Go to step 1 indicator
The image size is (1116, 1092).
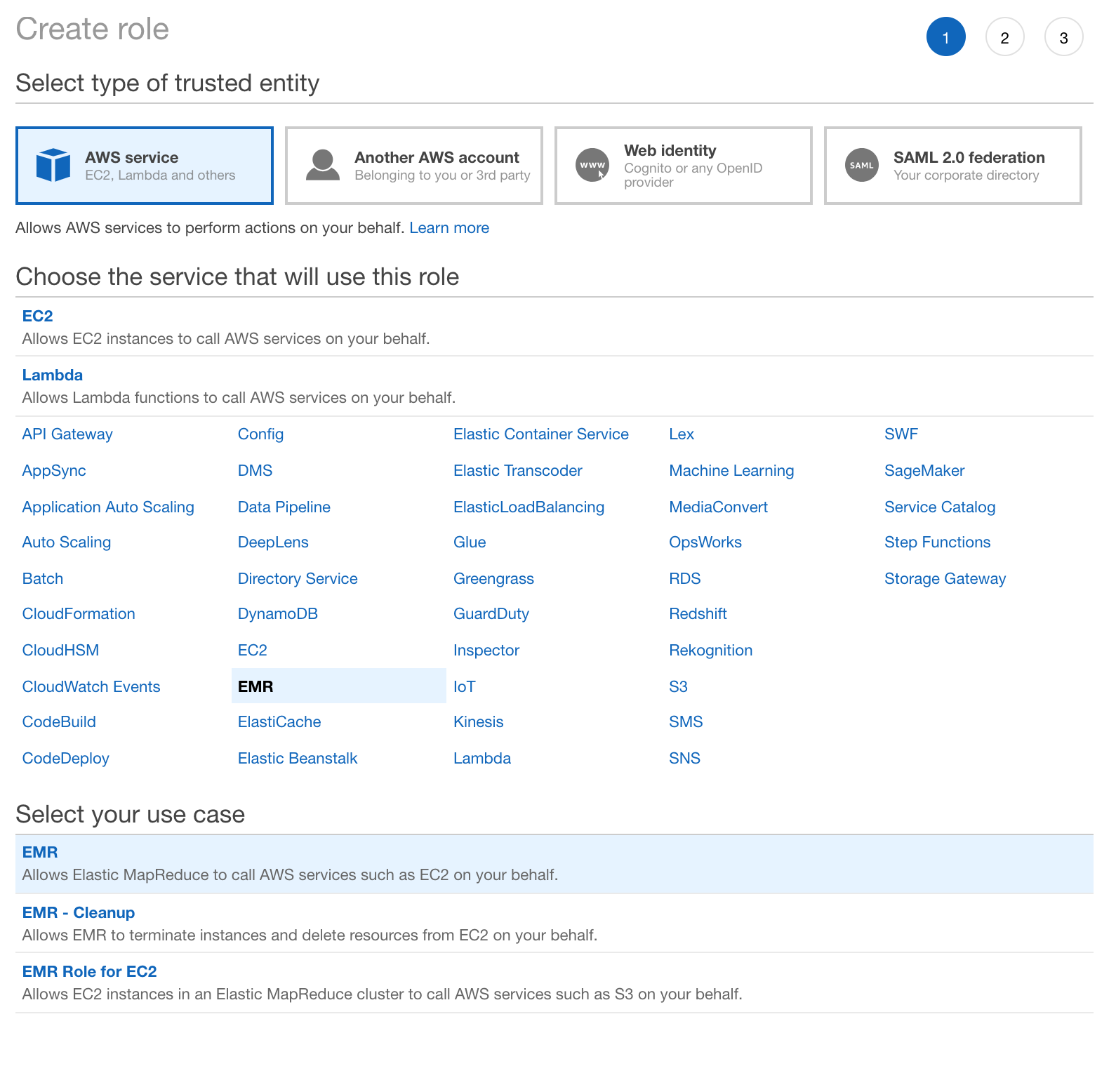(946, 36)
